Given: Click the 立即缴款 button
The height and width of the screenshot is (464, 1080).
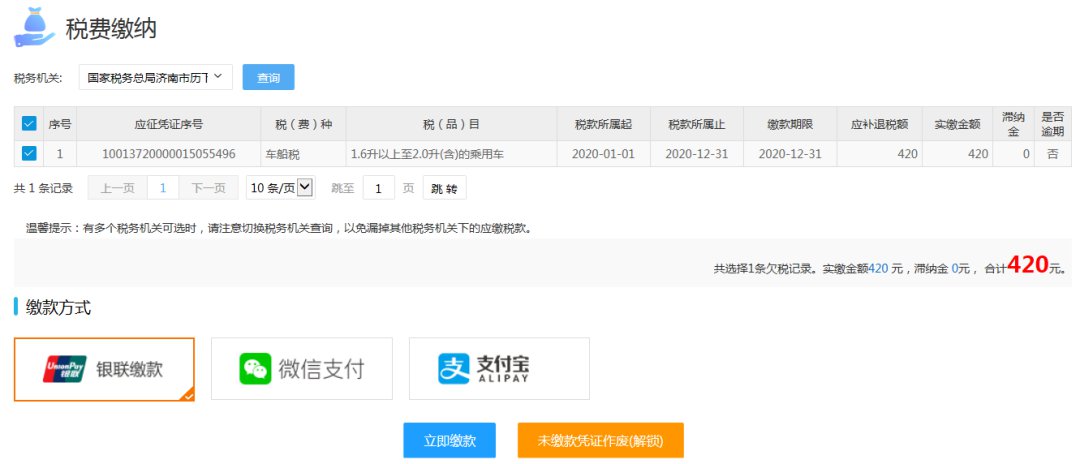Looking at the screenshot, I should [449, 440].
